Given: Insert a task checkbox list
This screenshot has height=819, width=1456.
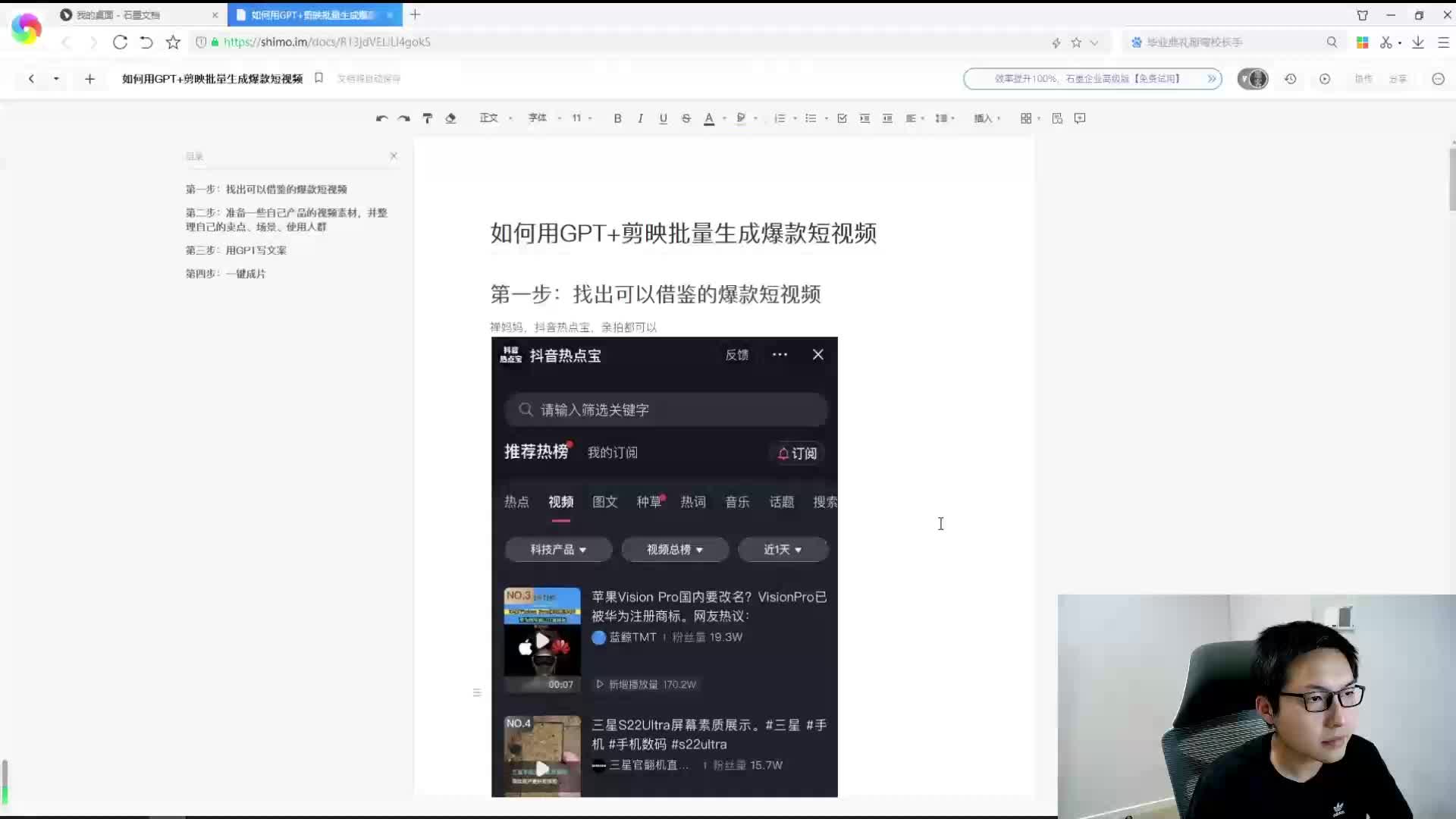Looking at the screenshot, I should tap(842, 118).
